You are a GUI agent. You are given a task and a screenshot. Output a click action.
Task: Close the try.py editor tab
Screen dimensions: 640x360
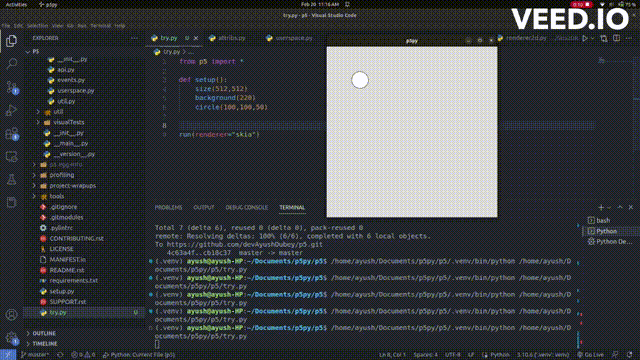pos(196,38)
